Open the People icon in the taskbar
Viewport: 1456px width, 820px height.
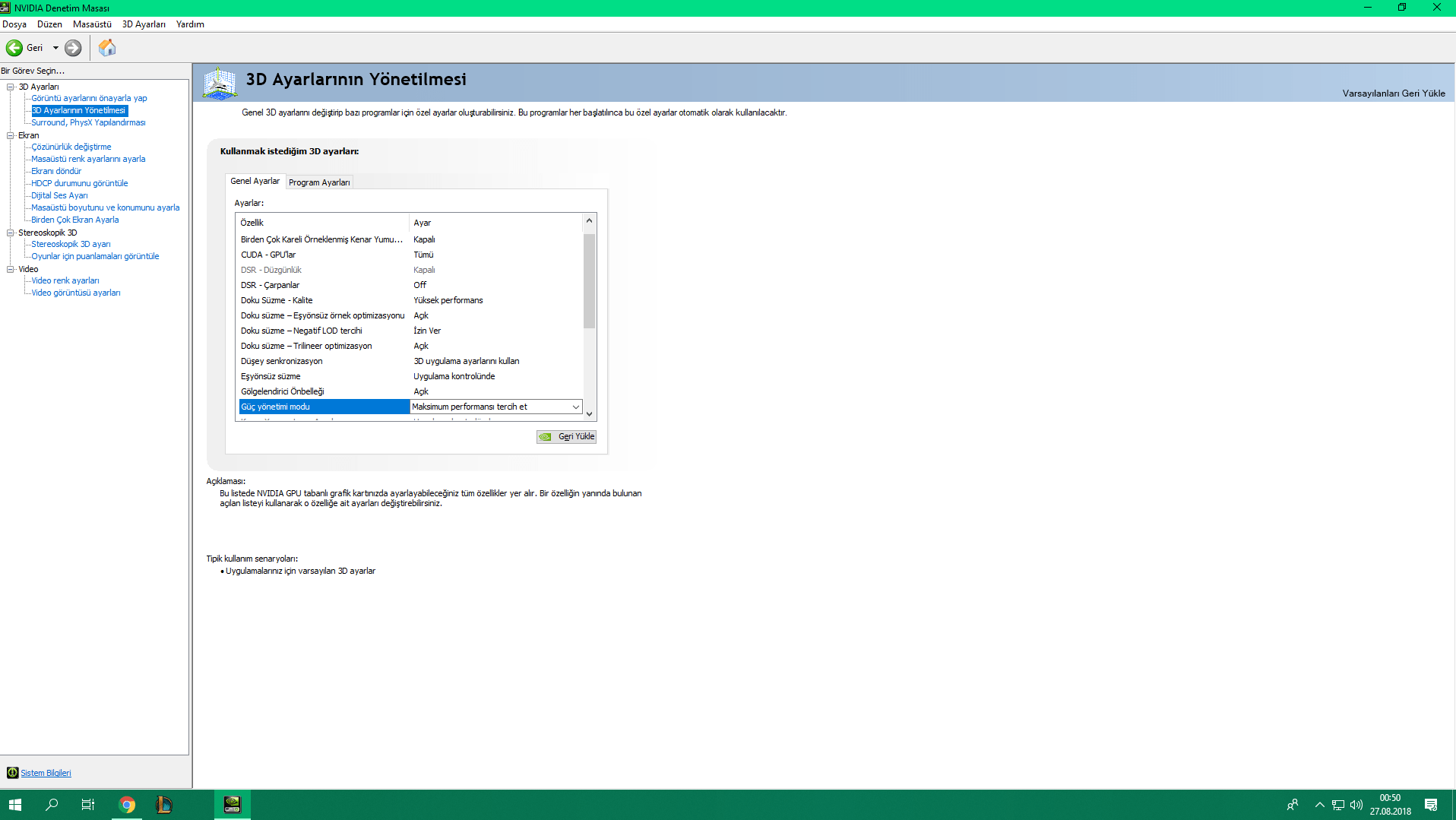point(1293,805)
